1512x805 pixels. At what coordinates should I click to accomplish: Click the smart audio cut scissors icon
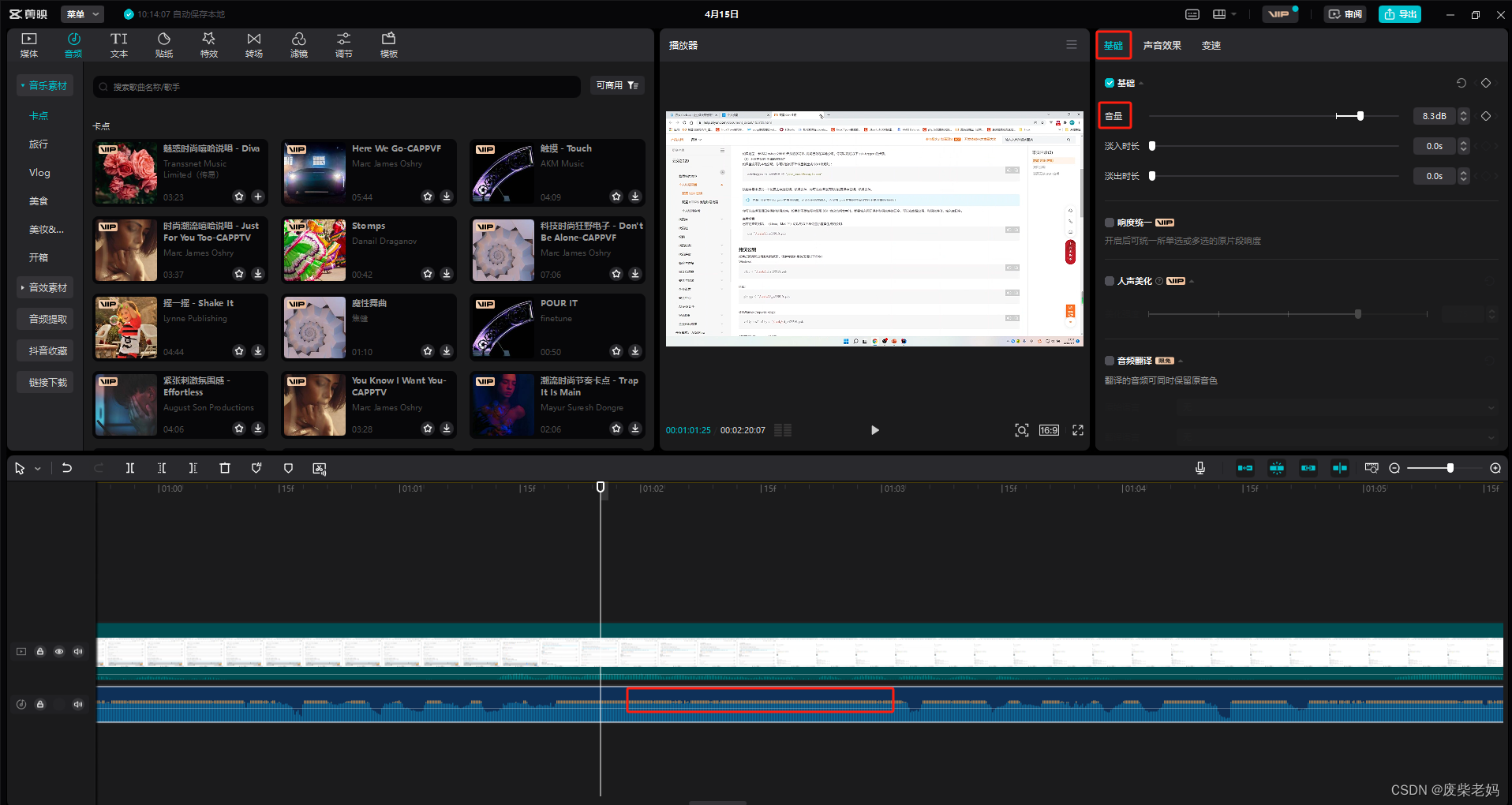(320, 468)
